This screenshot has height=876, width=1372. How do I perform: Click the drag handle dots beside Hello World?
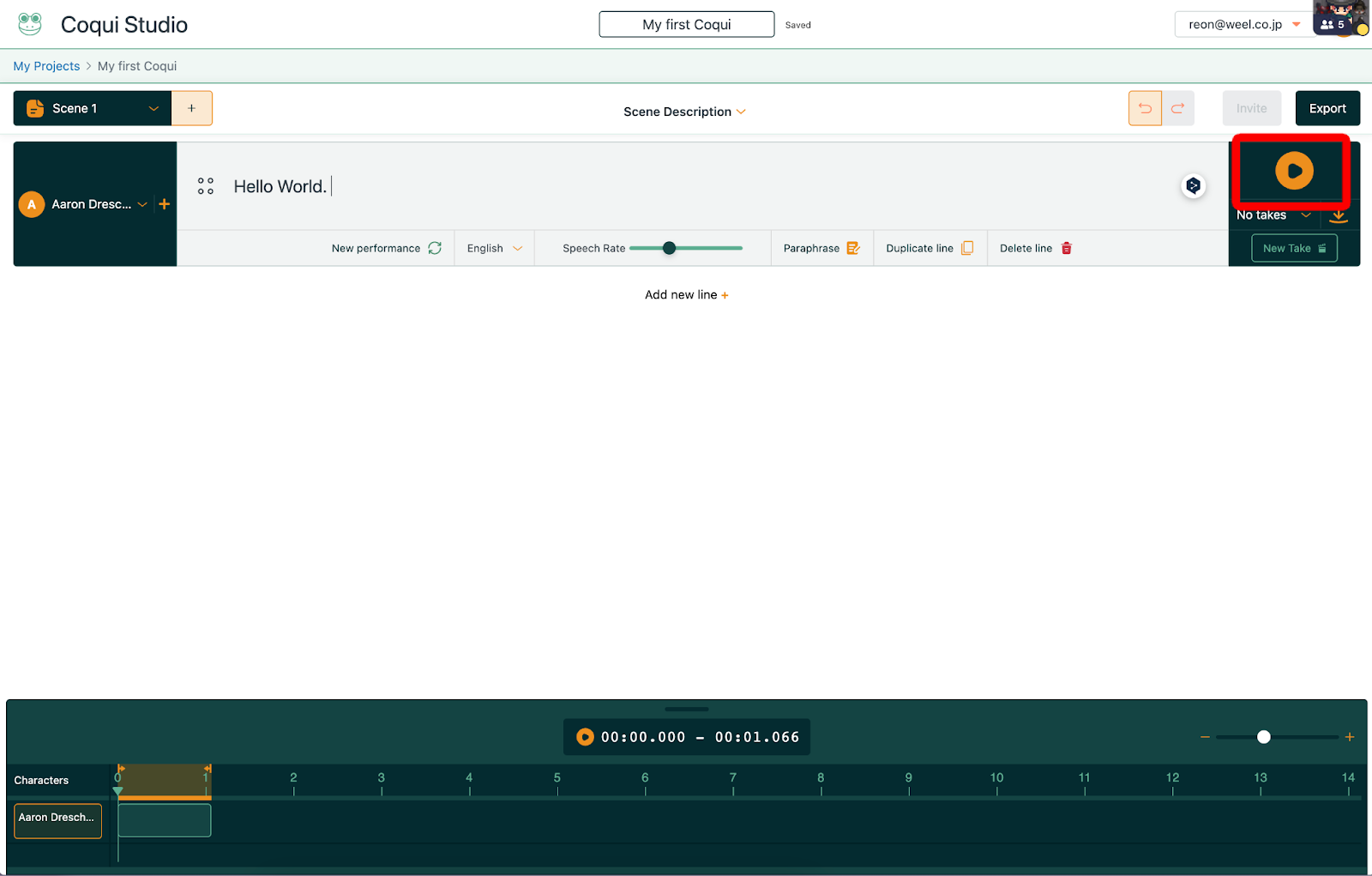pos(206,186)
